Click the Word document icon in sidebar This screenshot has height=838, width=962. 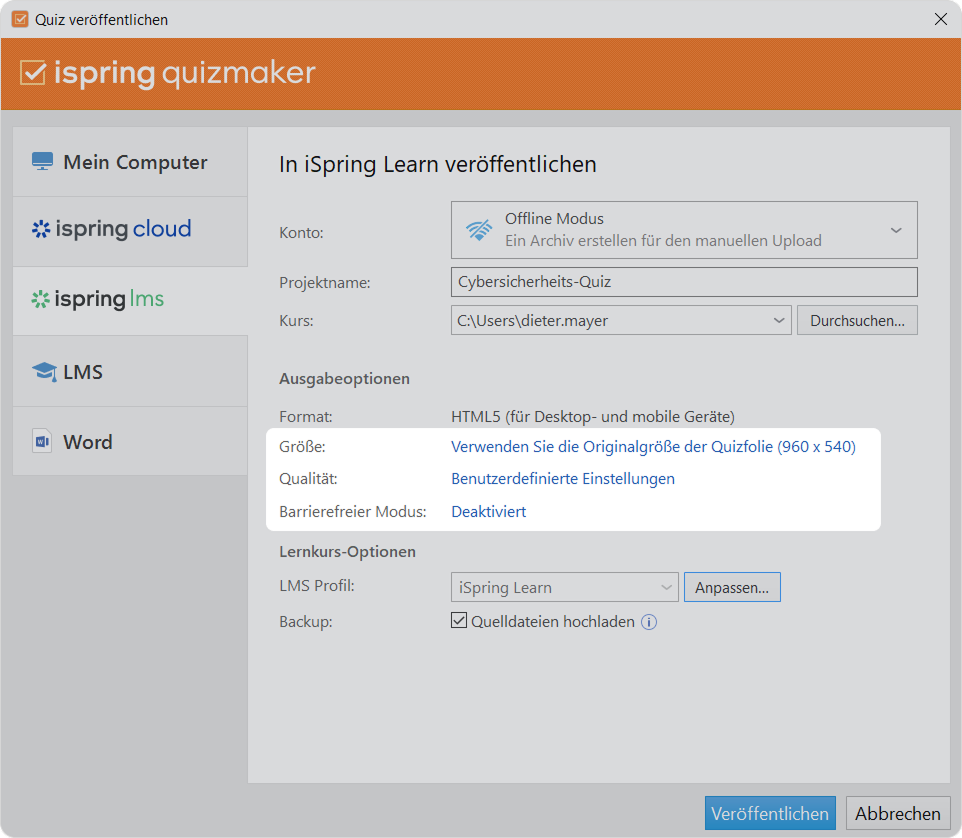42,442
